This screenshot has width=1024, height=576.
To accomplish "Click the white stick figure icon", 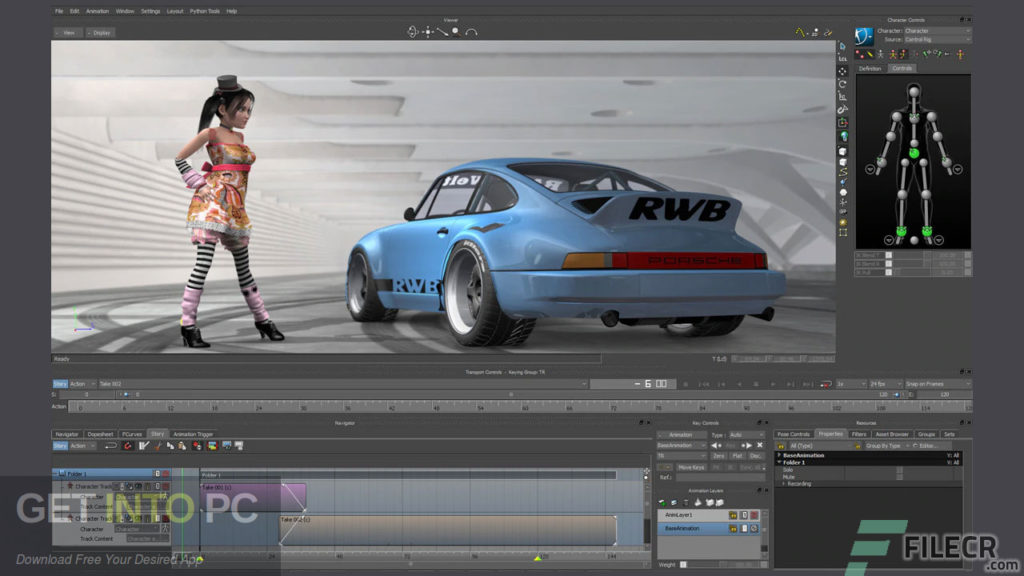I will click(x=880, y=55).
